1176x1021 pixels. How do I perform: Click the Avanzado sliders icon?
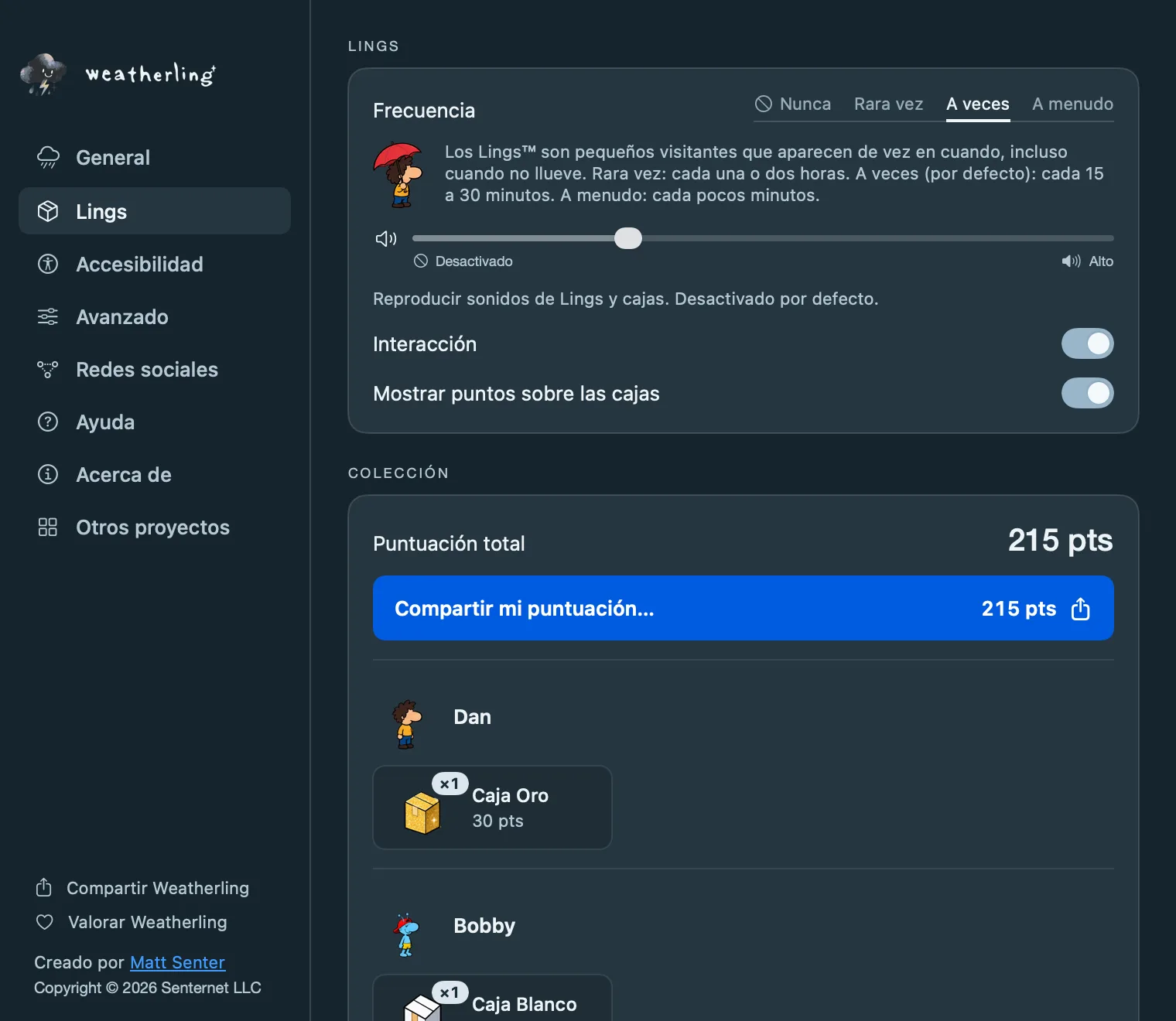(48, 316)
